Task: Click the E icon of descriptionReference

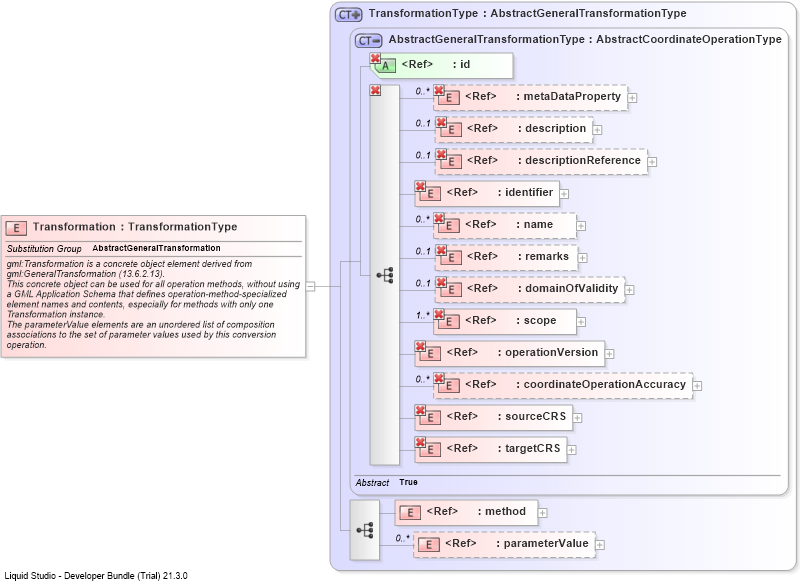Action: tap(451, 162)
